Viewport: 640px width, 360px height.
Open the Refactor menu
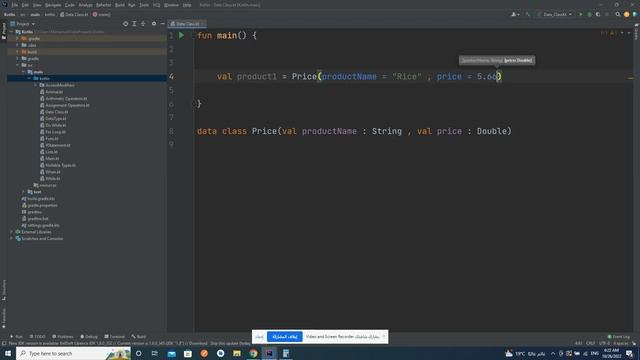104,5
